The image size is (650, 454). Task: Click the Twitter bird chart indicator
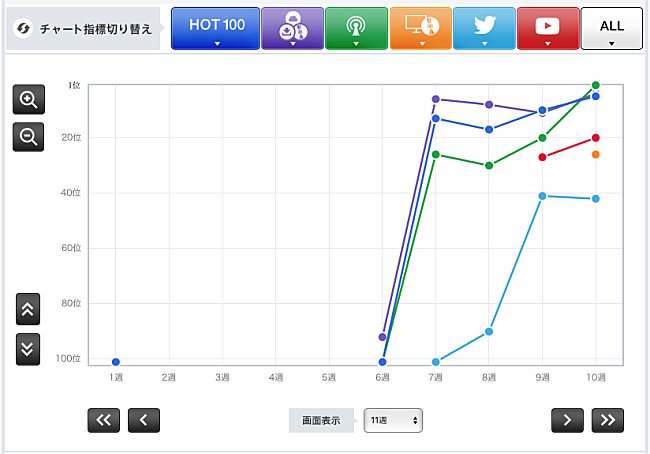(484, 28)
